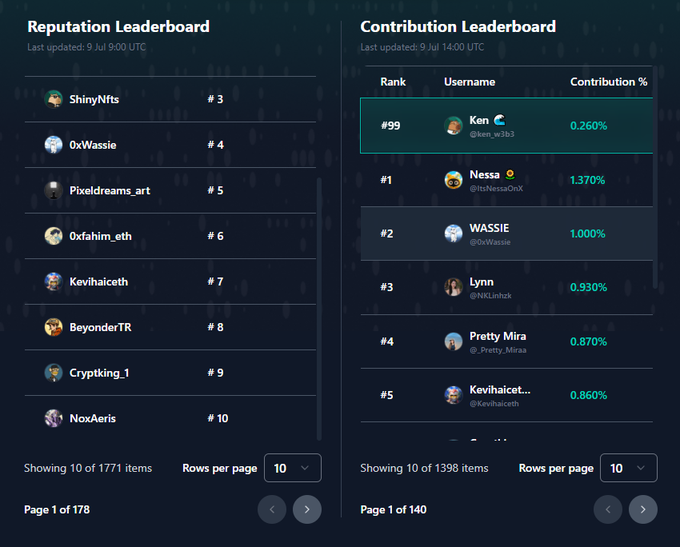Click Page 1 of 178 label
The height and width of the screenshot is (547, 680).
pos(57,509)
